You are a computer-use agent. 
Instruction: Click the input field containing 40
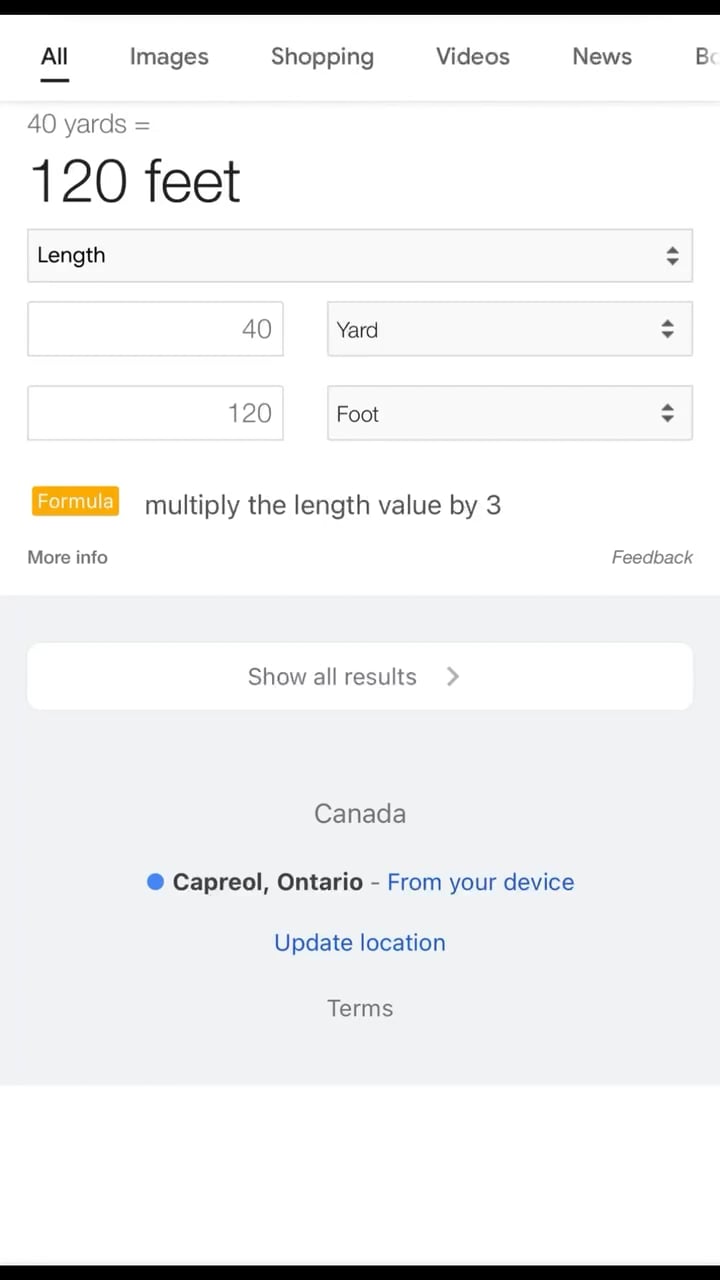[x=155, y=329]
